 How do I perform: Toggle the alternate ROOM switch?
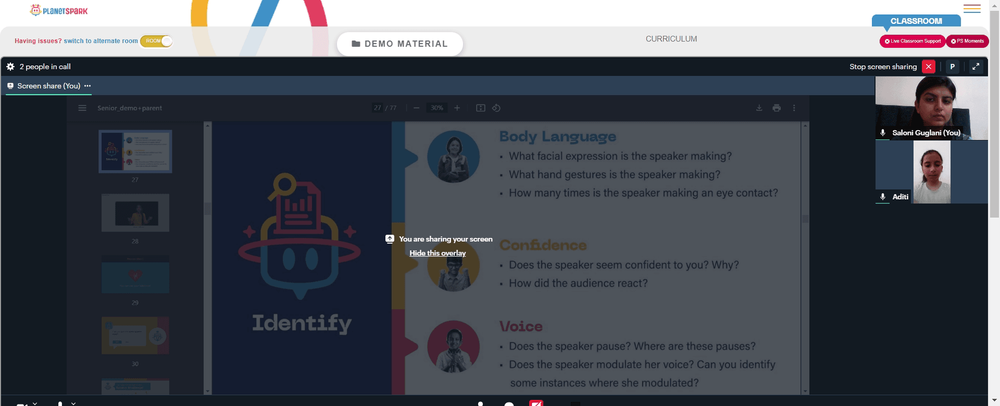(x=156, y=41)
